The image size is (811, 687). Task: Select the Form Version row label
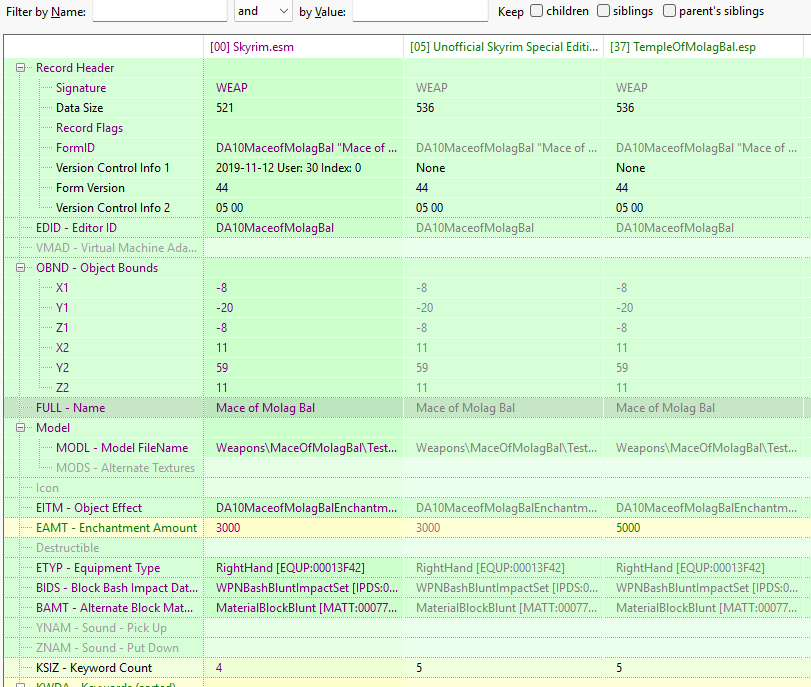(90, 188)
